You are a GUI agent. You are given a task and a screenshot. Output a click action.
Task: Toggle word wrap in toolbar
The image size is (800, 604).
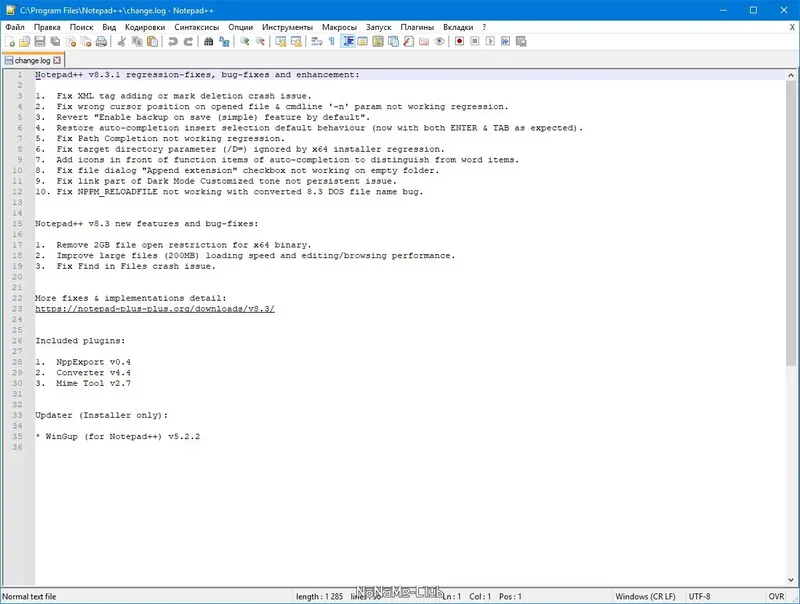[x=316, y=42]
